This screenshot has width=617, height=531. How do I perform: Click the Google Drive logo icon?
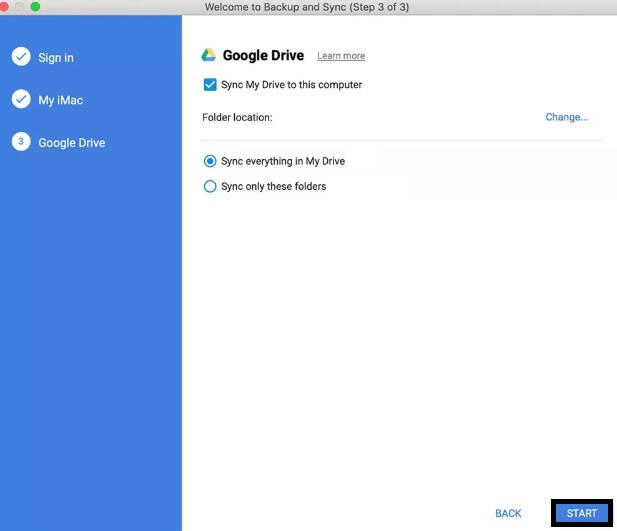pyautogui.click(x=209, y=55)
